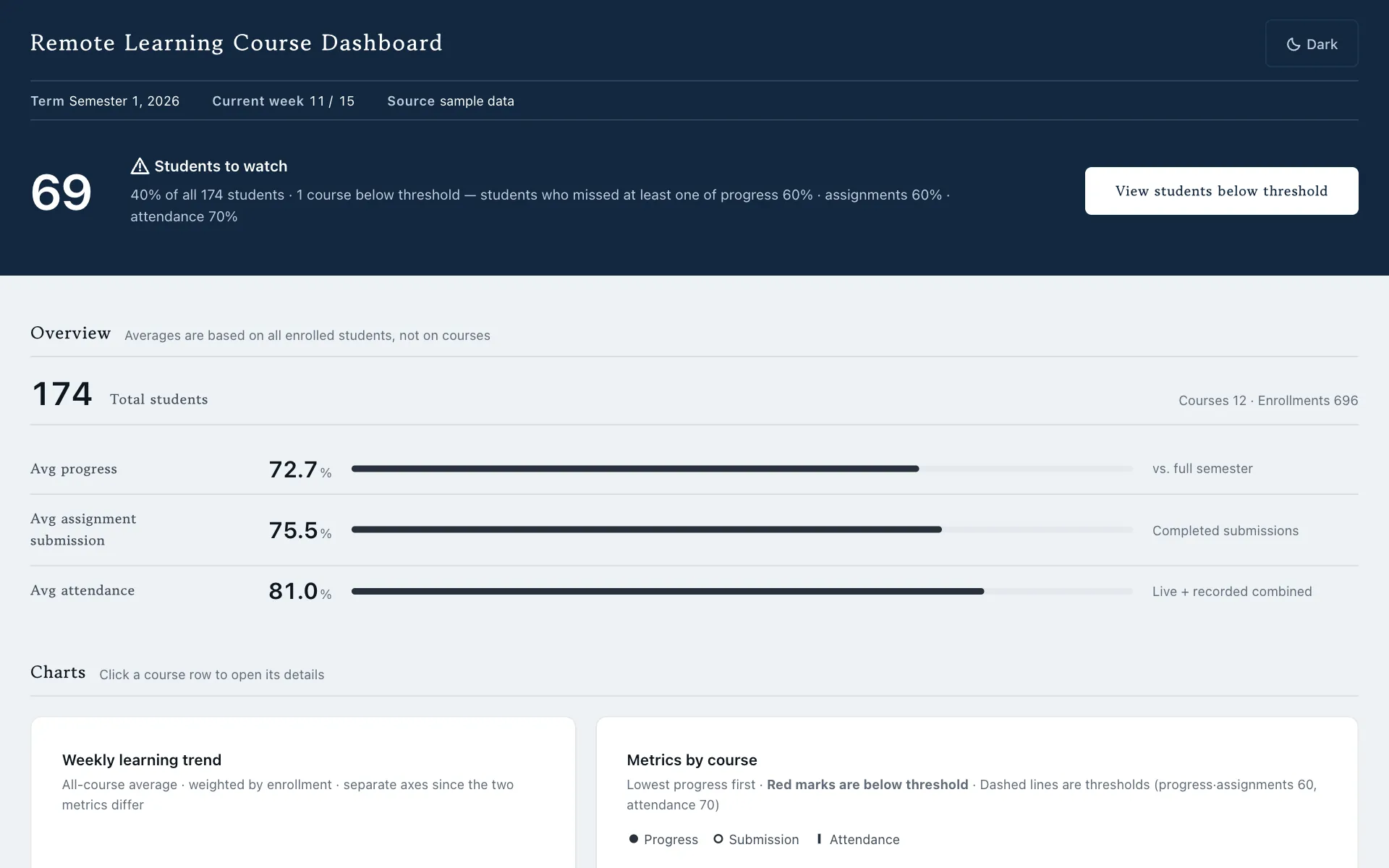Viewport: 1389px width, 868px height.
Task: Click the Total students label
Action: pos(158,399)
